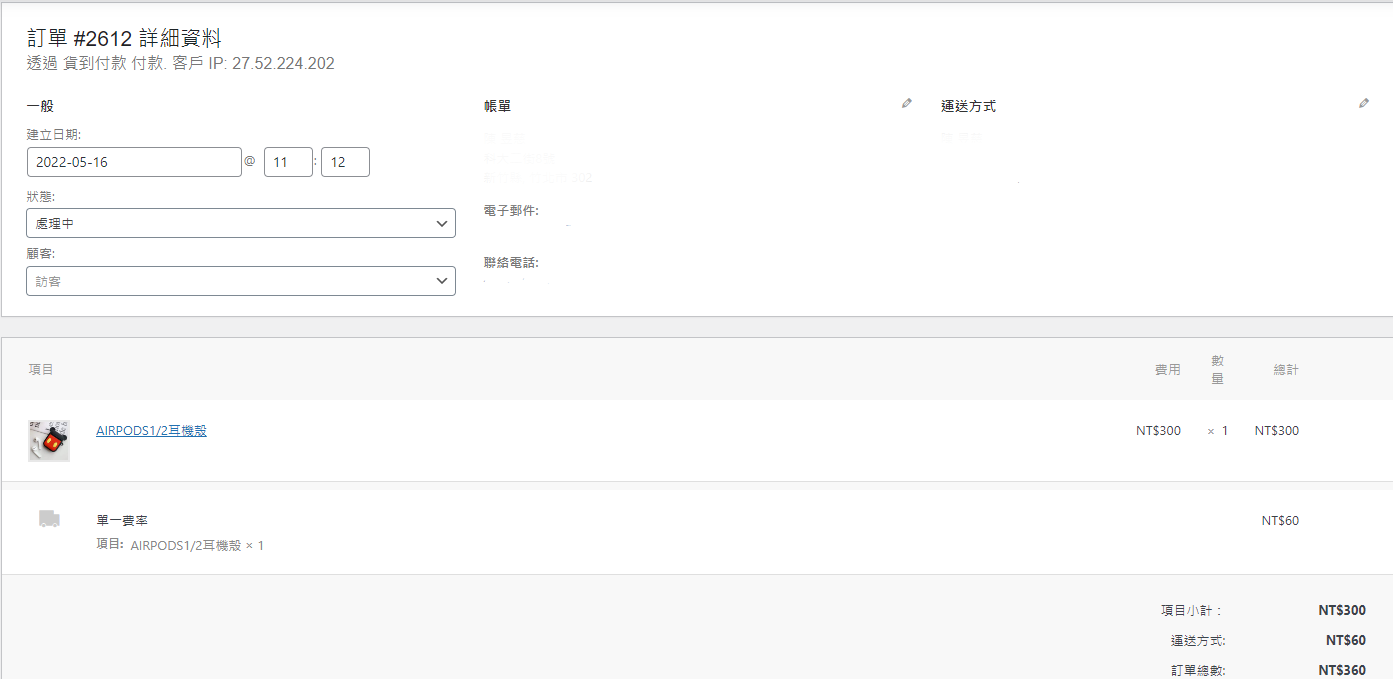Click the order total amount NT$360
Screen dimensions: 1393x679
pyautogui.click(x=1343, y=670)
